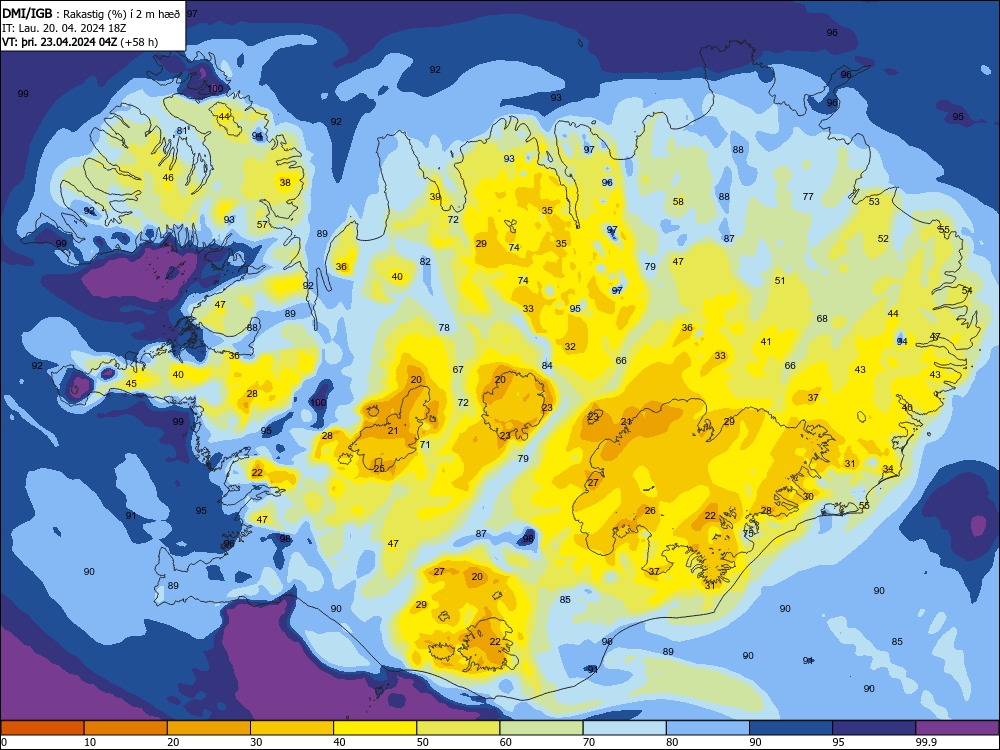Click the humidity value '32' on the map
This screenshot has height=750, width=1000.
pyautogui.click(x=570, y=347)
